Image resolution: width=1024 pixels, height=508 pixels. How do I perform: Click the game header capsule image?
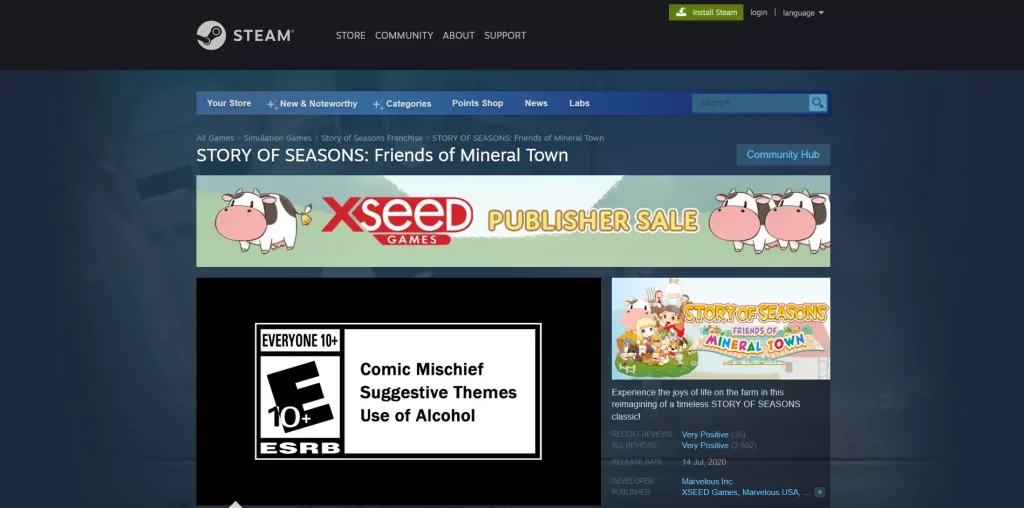(x=721, y=328)
